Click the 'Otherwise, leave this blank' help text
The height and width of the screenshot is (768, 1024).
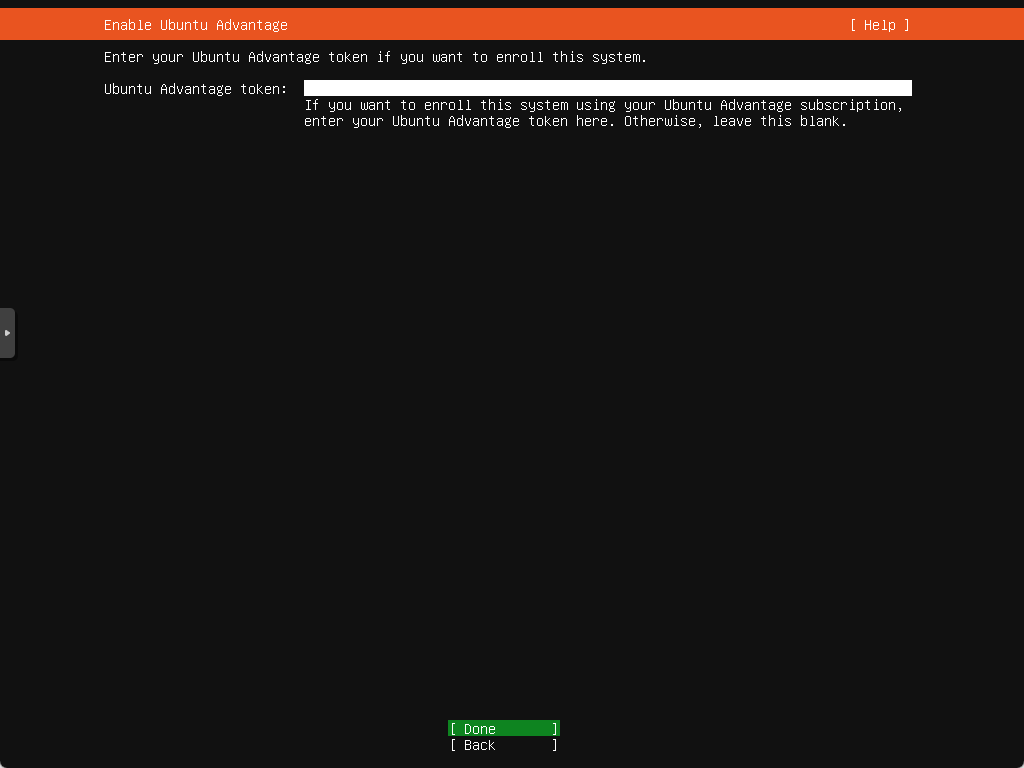(x=735, y=121)
